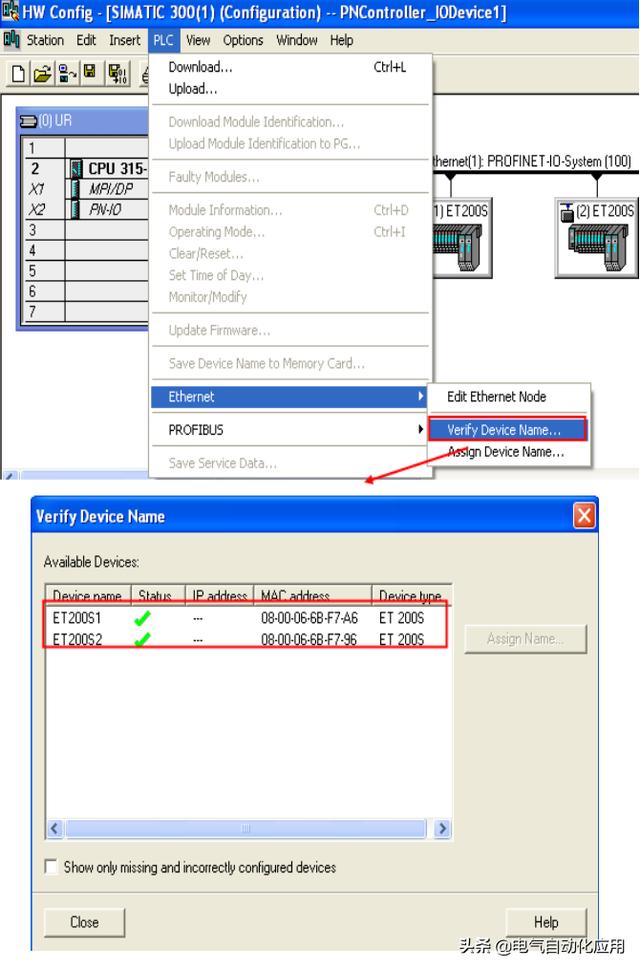Click the left arrow of the horizontal scrollbar
The width and height of the screenshot is (640, 969).
54,828
